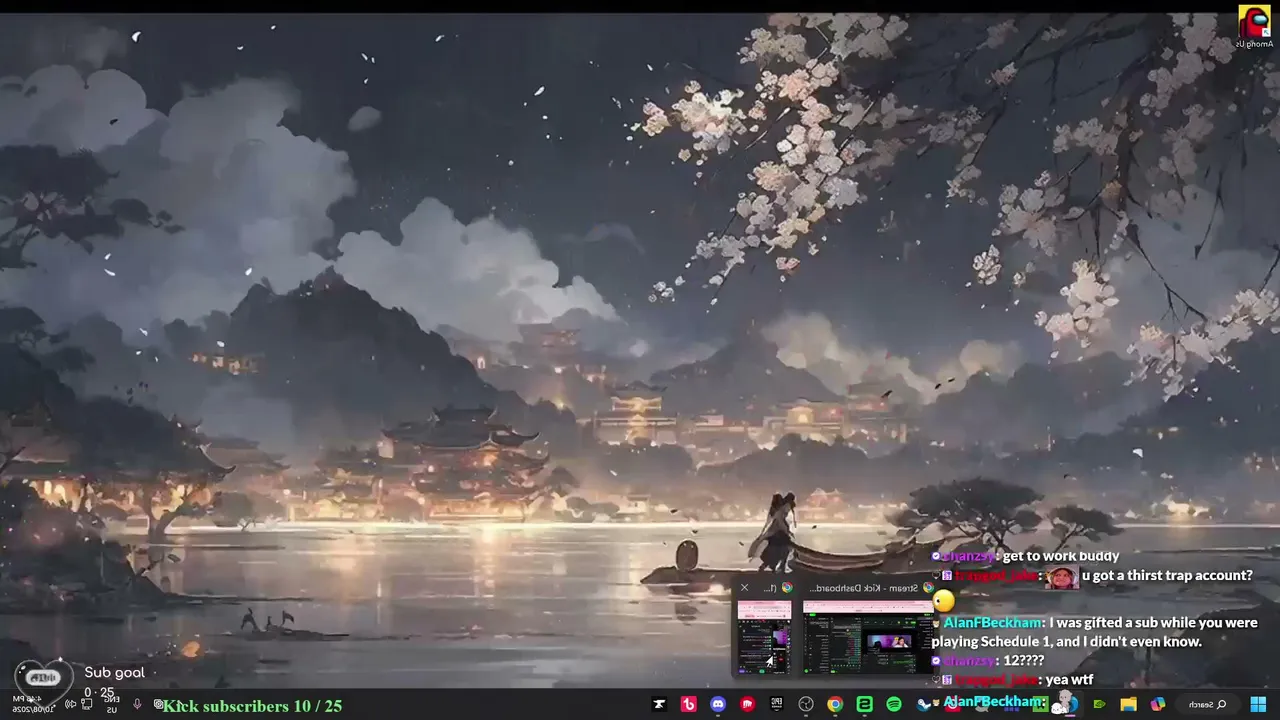The width and height of the screenshot is (1280, 720).
Task: Switch to Google Chrome in the taskbar
Action: [835, 704]
